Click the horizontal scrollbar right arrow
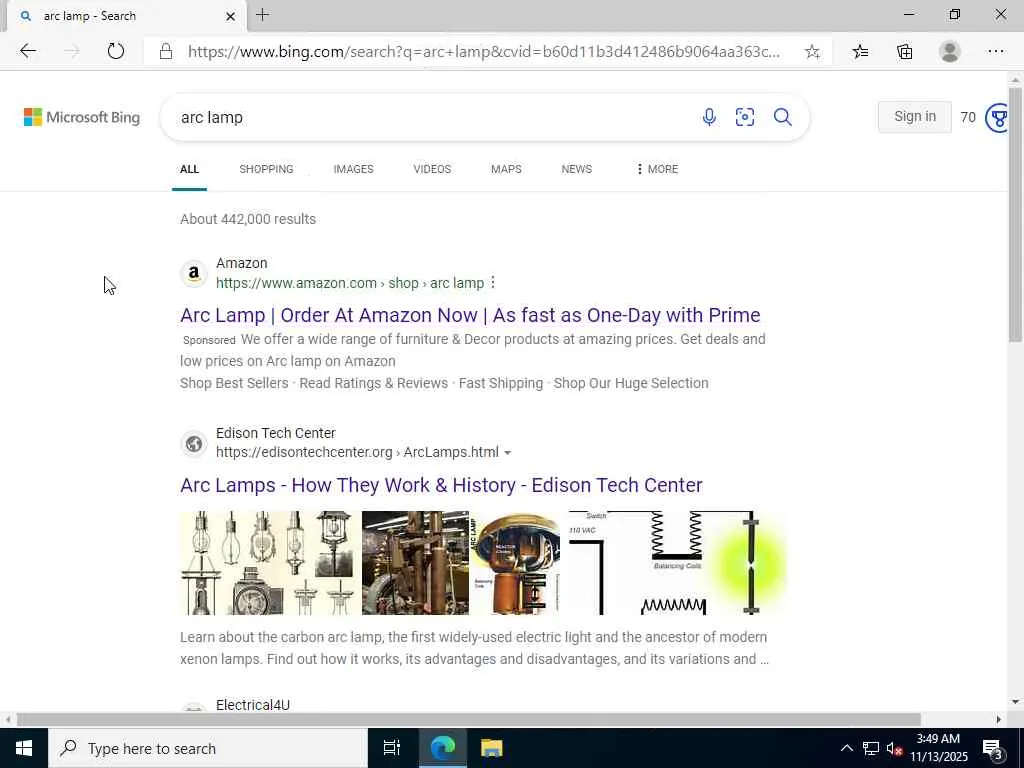This screenshot has width=1024, height=768. coord(999,720)
